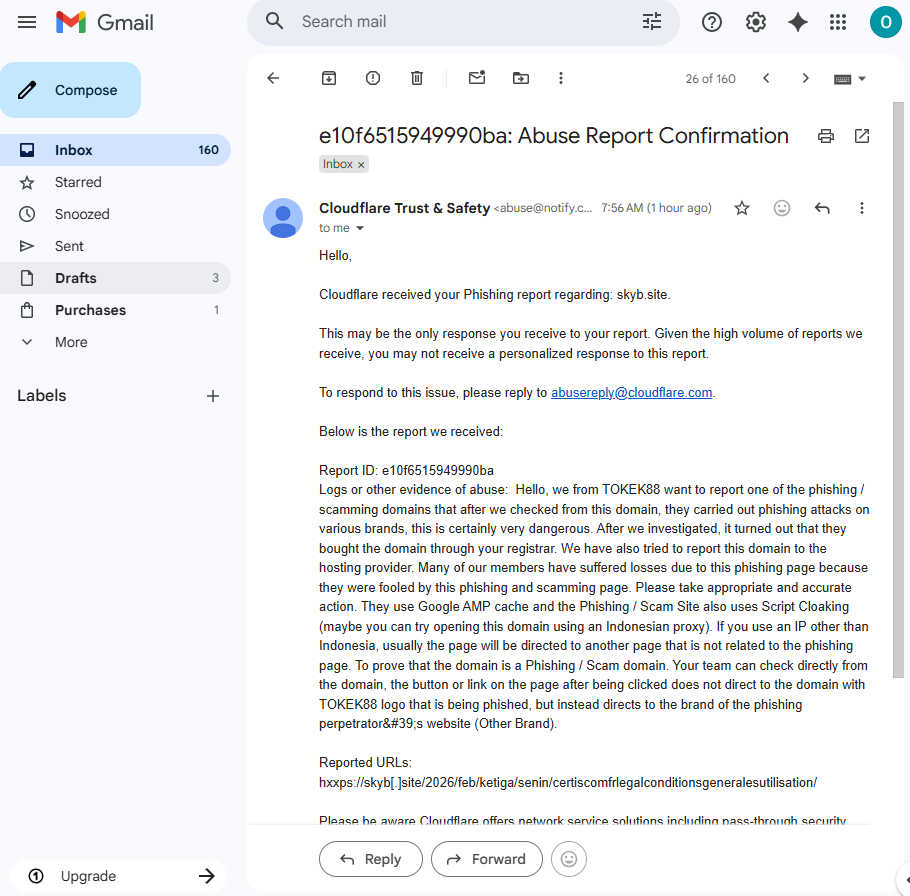Viewport: 910px width, 896px height.
Task: Click the search magnifier icon
Action: coord(275,21)
